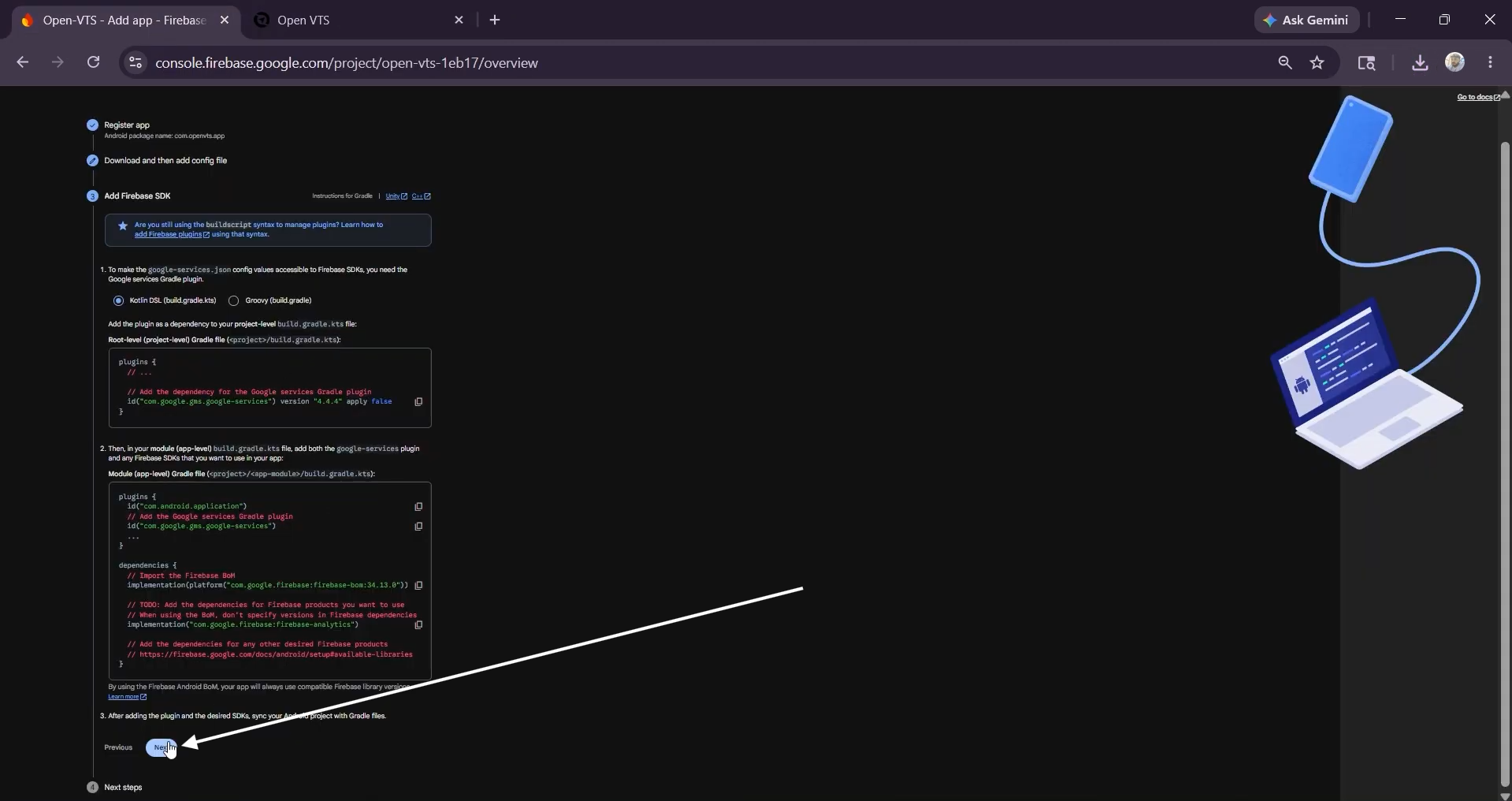This screenshot has width=1512, height=801.
Task: Copy the app-level com.google.gms.google-services line
Action: [418, 526]
